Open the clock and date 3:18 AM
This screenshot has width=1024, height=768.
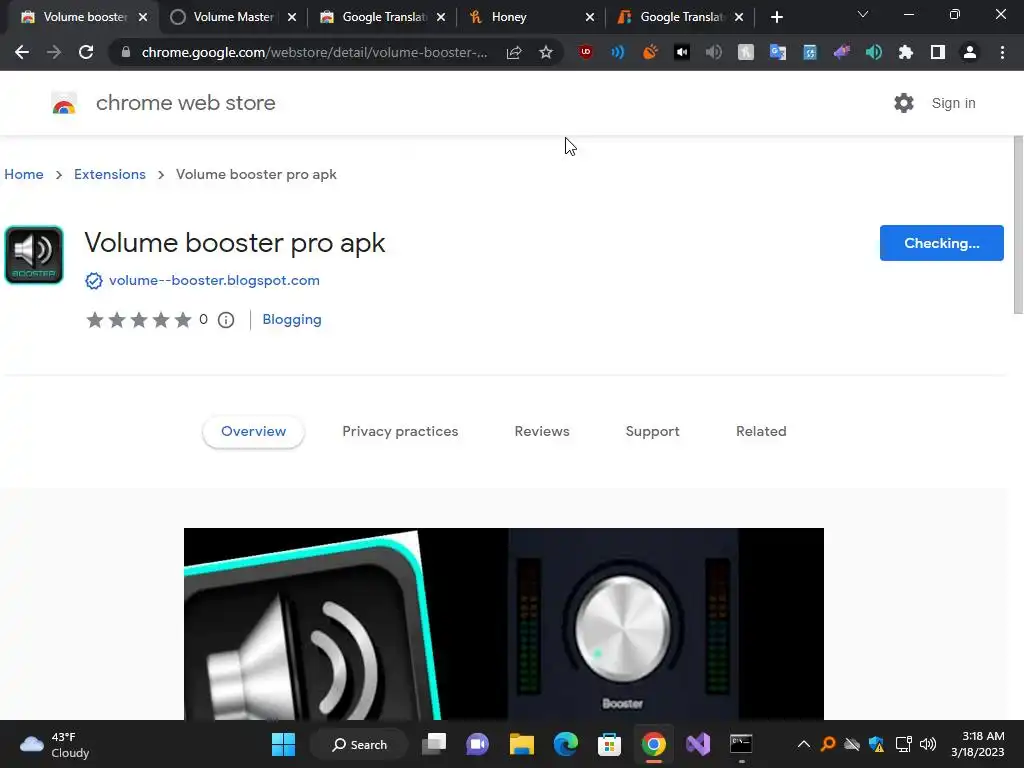point(978,744)
